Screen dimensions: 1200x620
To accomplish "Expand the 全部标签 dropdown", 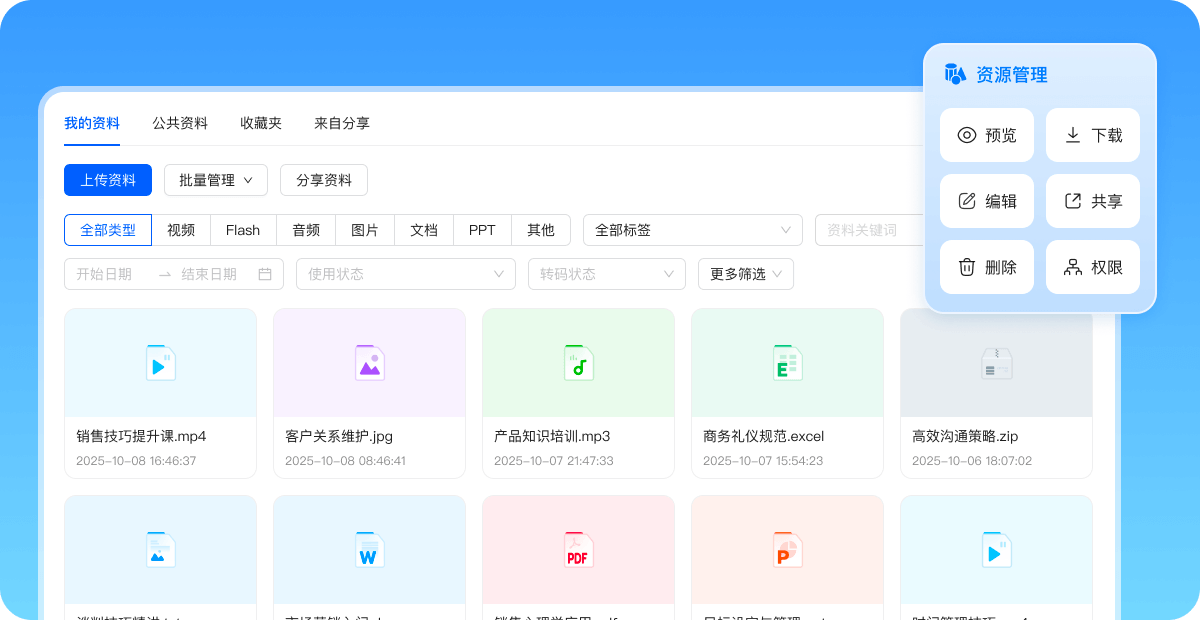I will (x=692, y=230).
